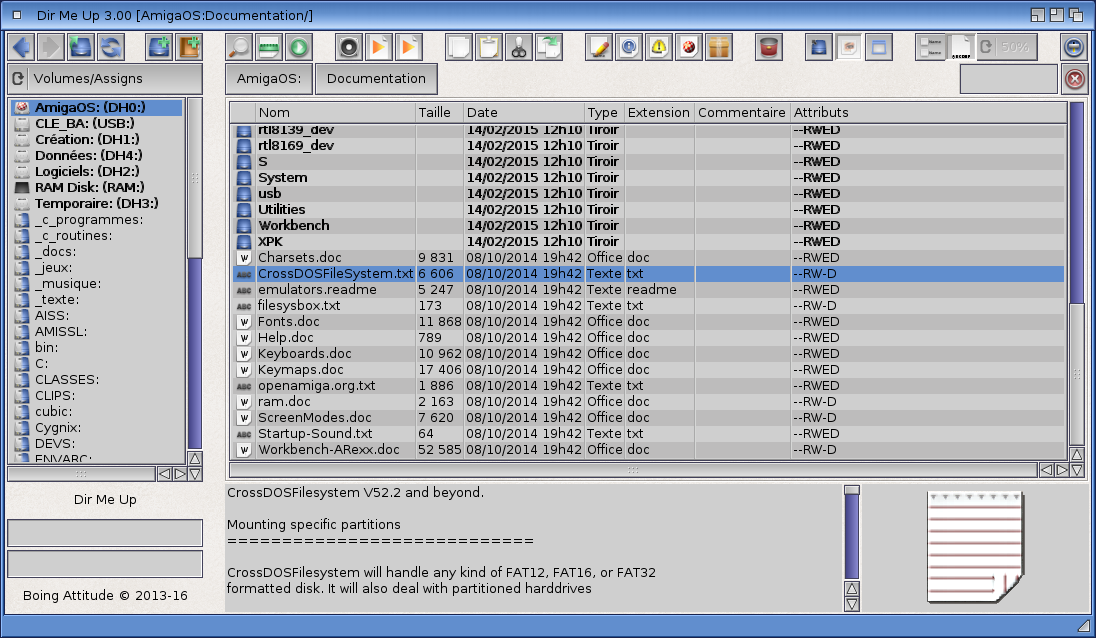Click the back navigation arrow
Image resolution: width=1096 pixels, height=638 pixels.
(x=21, y=47)
